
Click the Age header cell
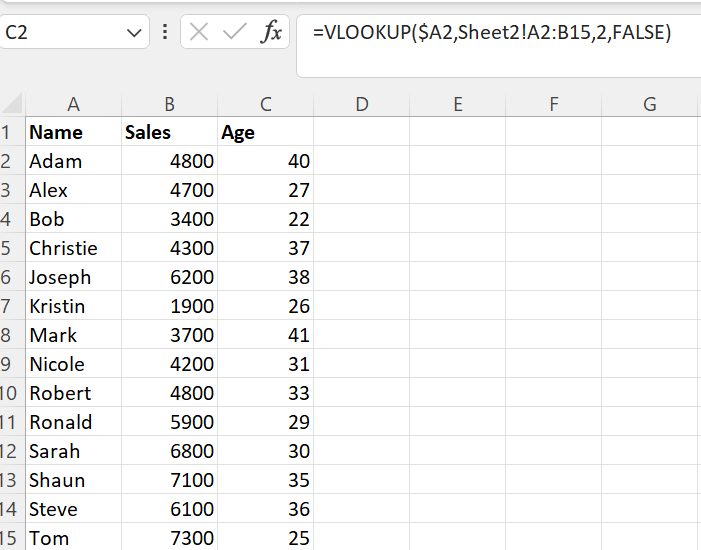click(x=266, y=131)
